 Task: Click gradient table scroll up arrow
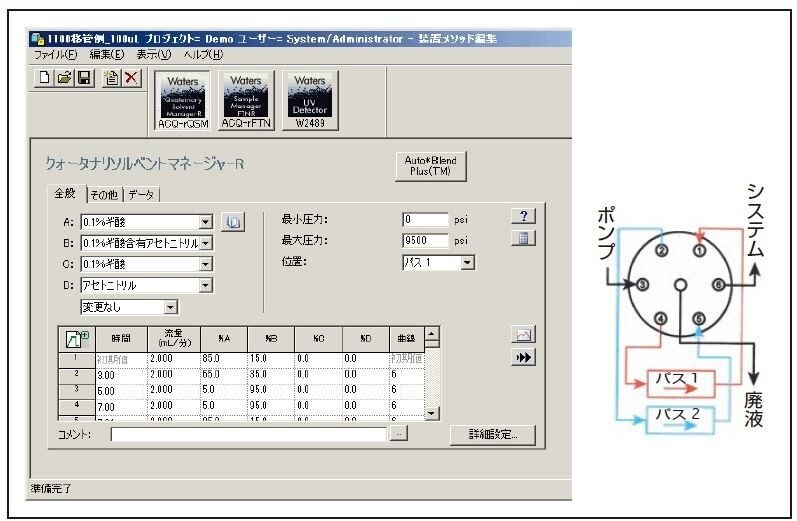pos(432,334)
